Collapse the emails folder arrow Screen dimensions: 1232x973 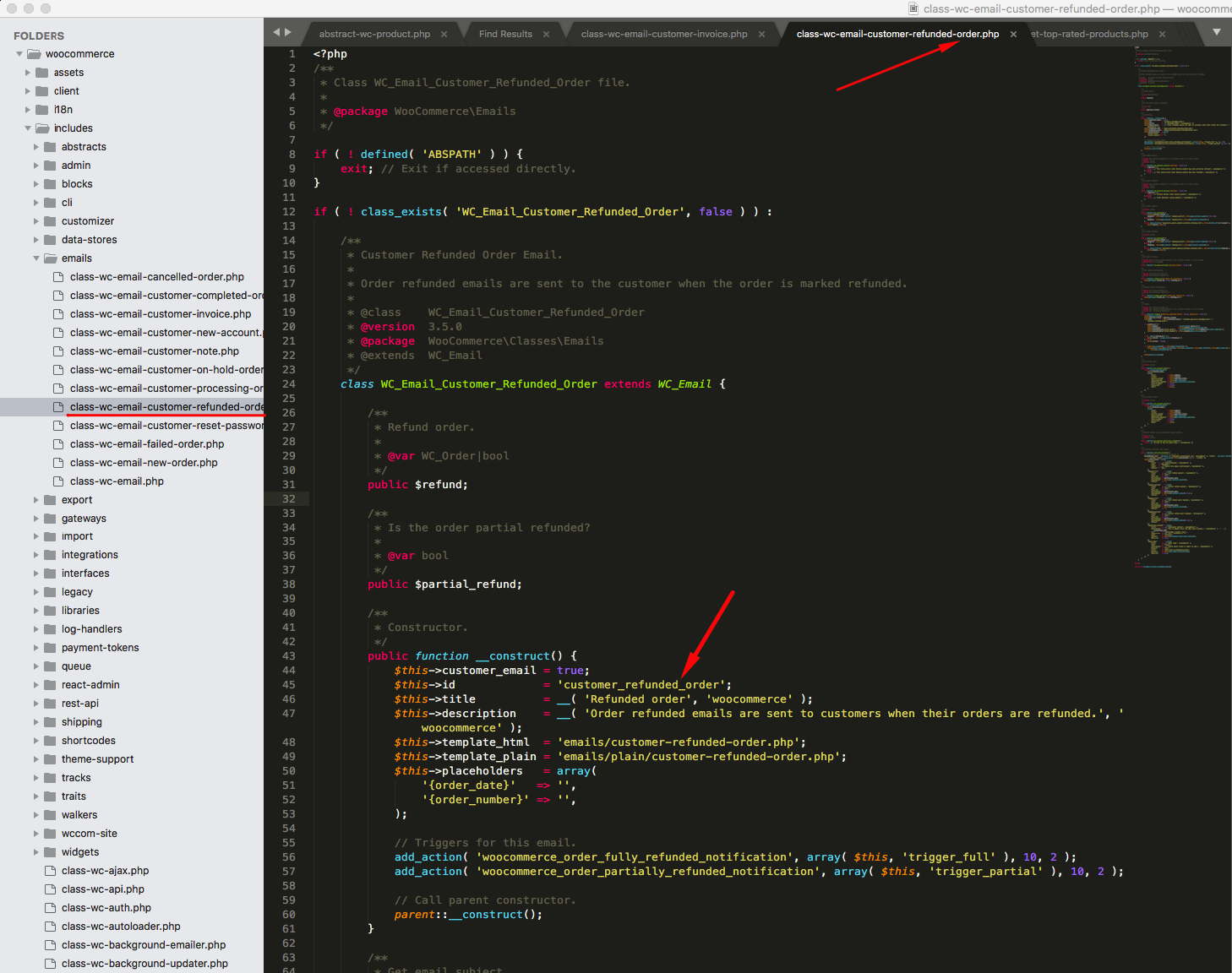[36, 258]
